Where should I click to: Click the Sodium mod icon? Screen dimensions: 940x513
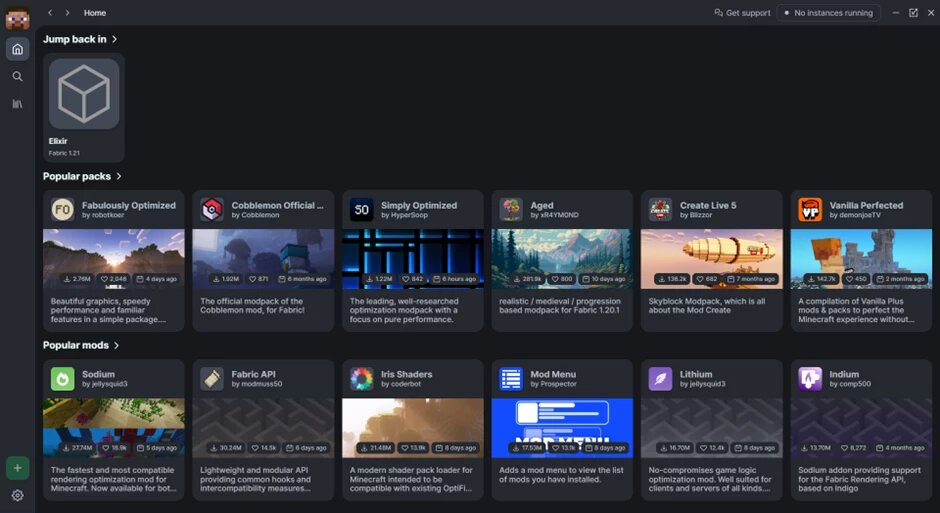62,379
